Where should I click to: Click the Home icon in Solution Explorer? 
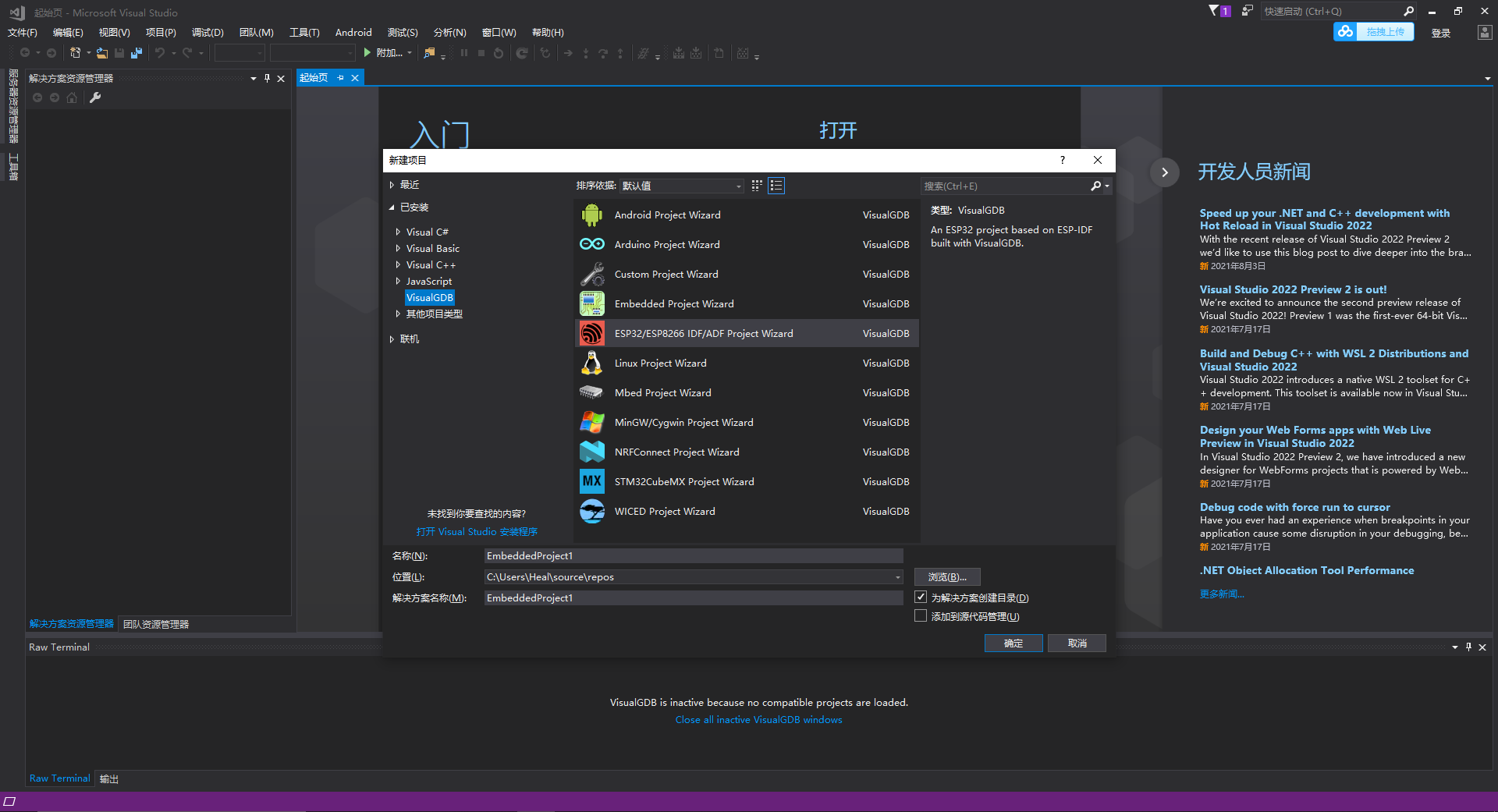[x=72, y=98]
